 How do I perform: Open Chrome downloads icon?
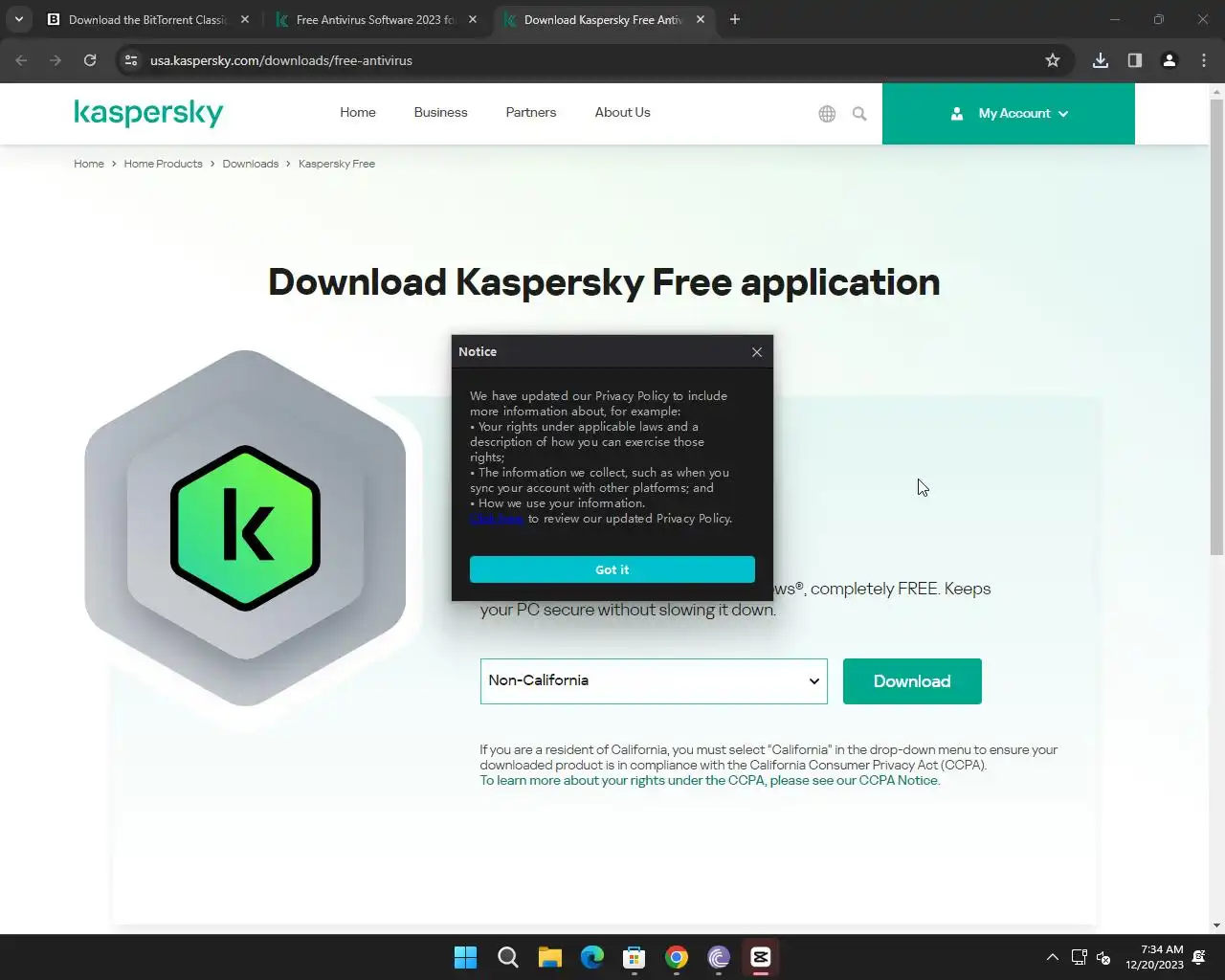(1101, 60)
